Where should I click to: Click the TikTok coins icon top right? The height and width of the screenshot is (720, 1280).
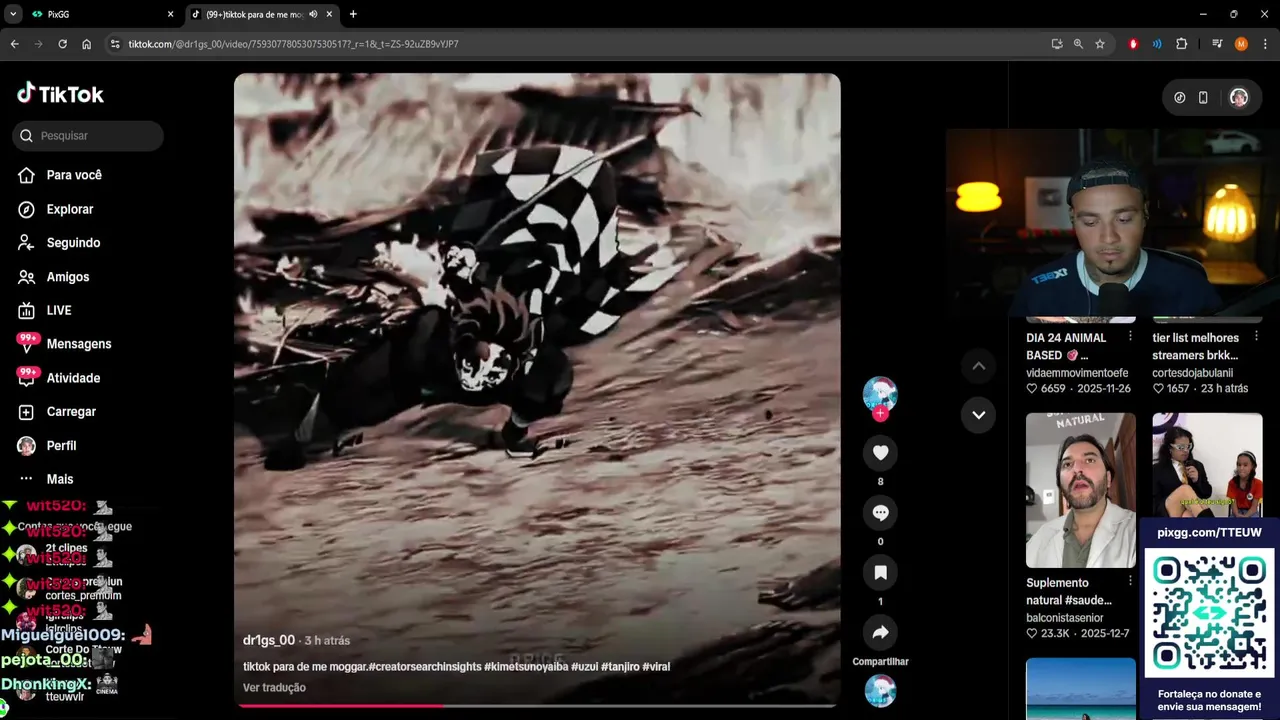point(1180,98)
